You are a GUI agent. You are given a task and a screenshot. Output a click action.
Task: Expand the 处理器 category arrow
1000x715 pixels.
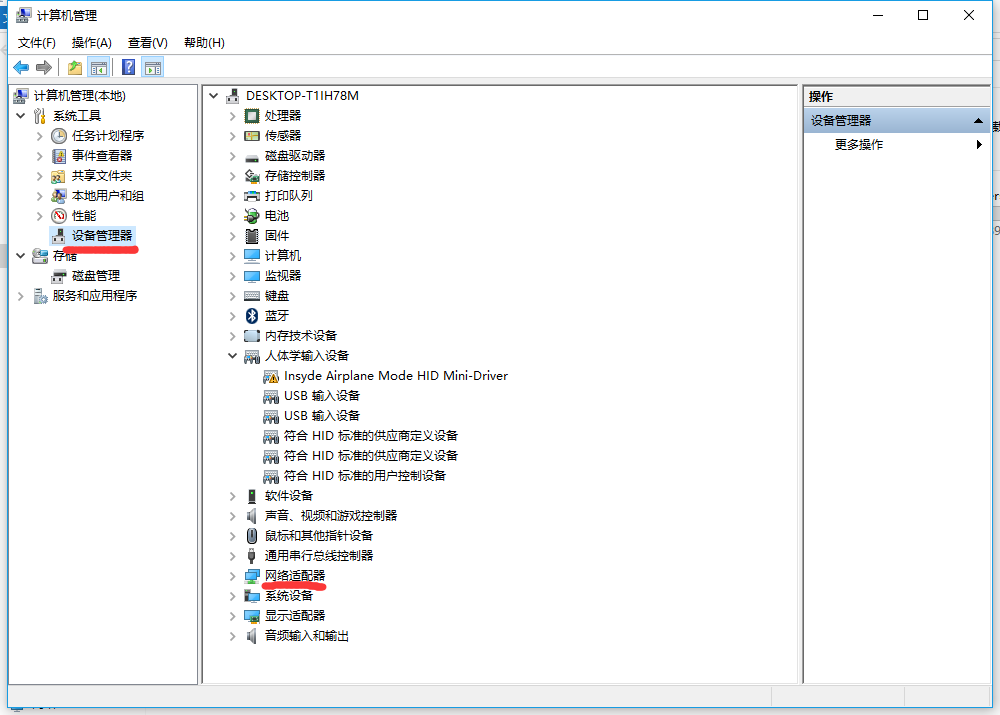point(233,116)
